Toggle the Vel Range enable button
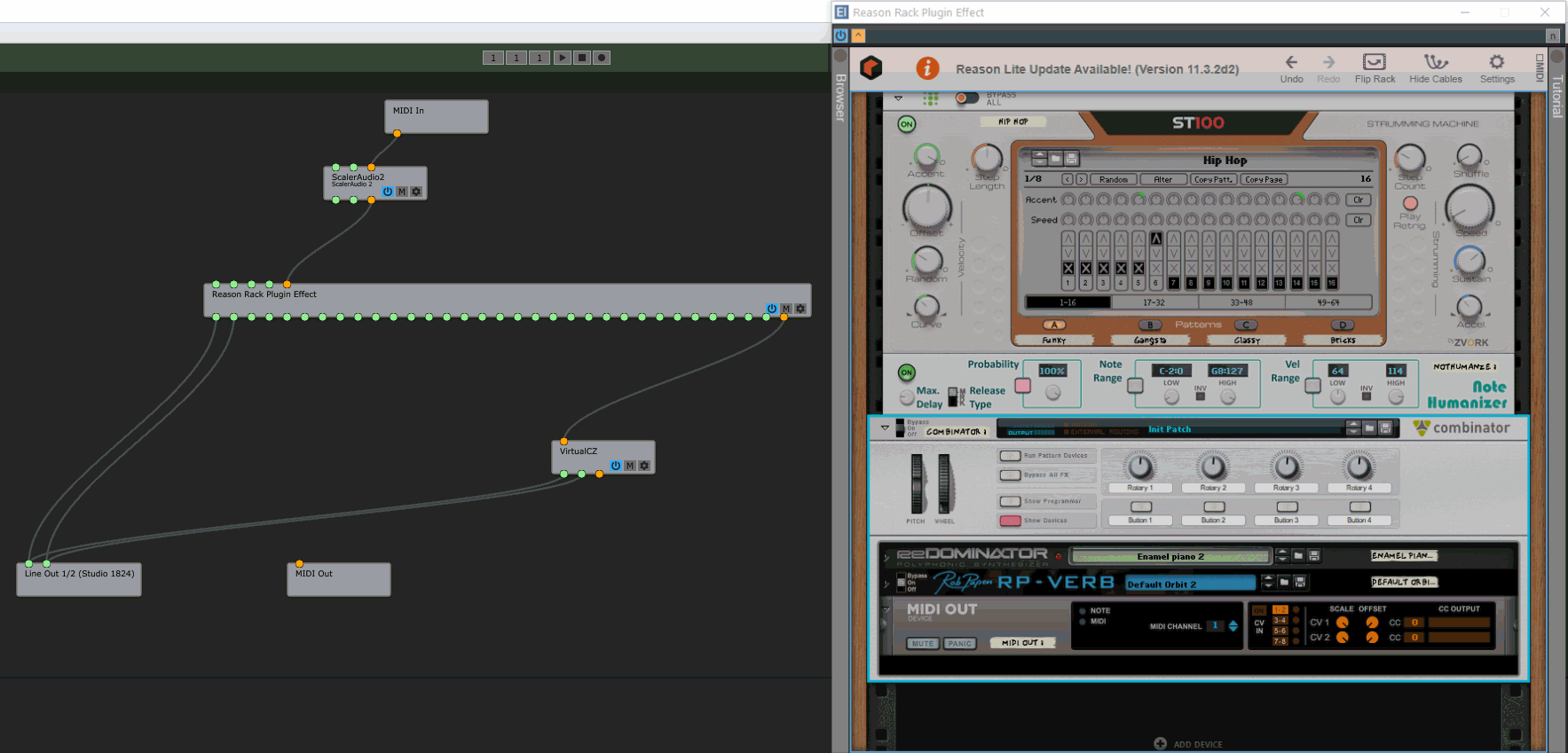The image size is (1568, 753). tap(1312, 386)
